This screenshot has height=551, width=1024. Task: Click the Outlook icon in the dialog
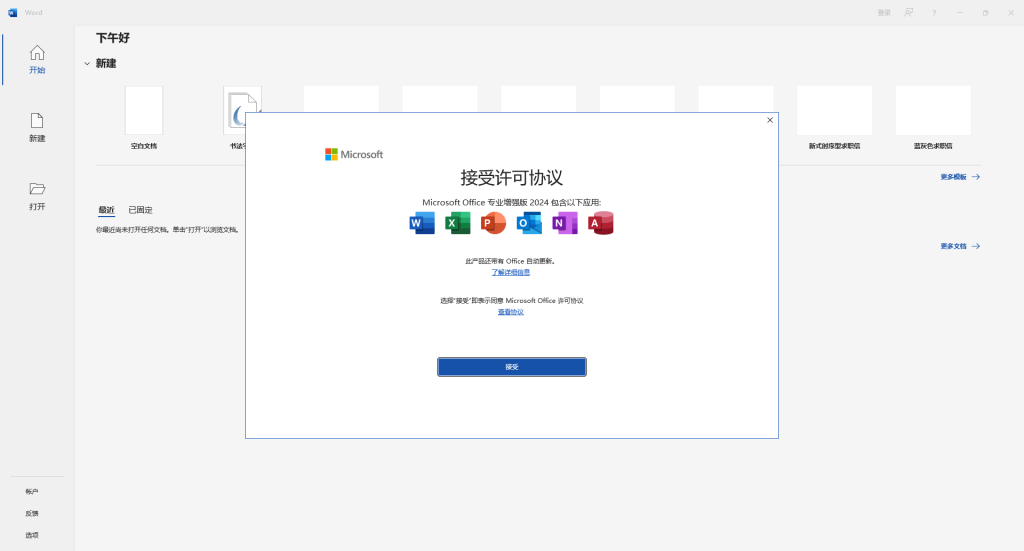[x=529, y=223]
